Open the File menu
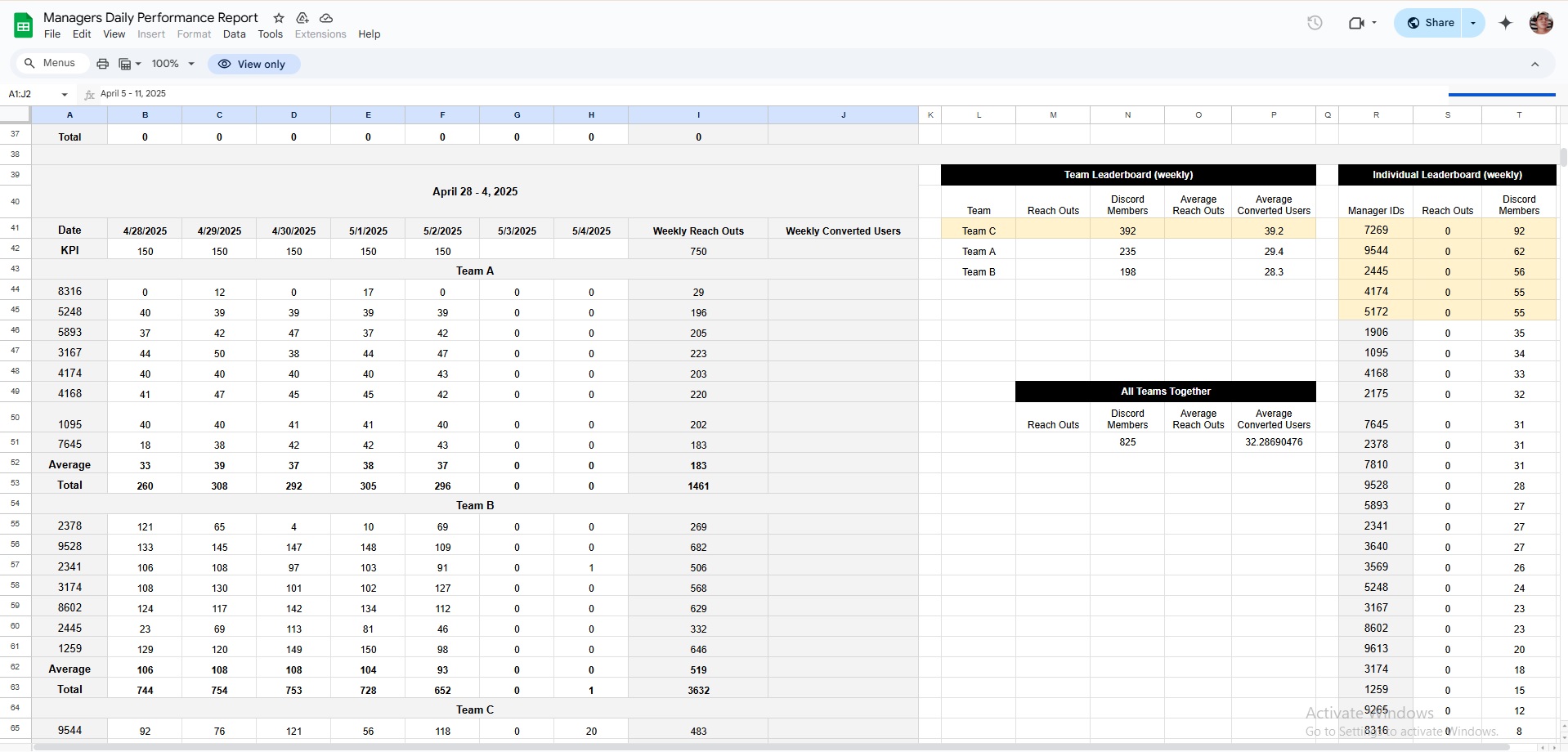Viewport: 1568px width, 752px height. (52, 34)
